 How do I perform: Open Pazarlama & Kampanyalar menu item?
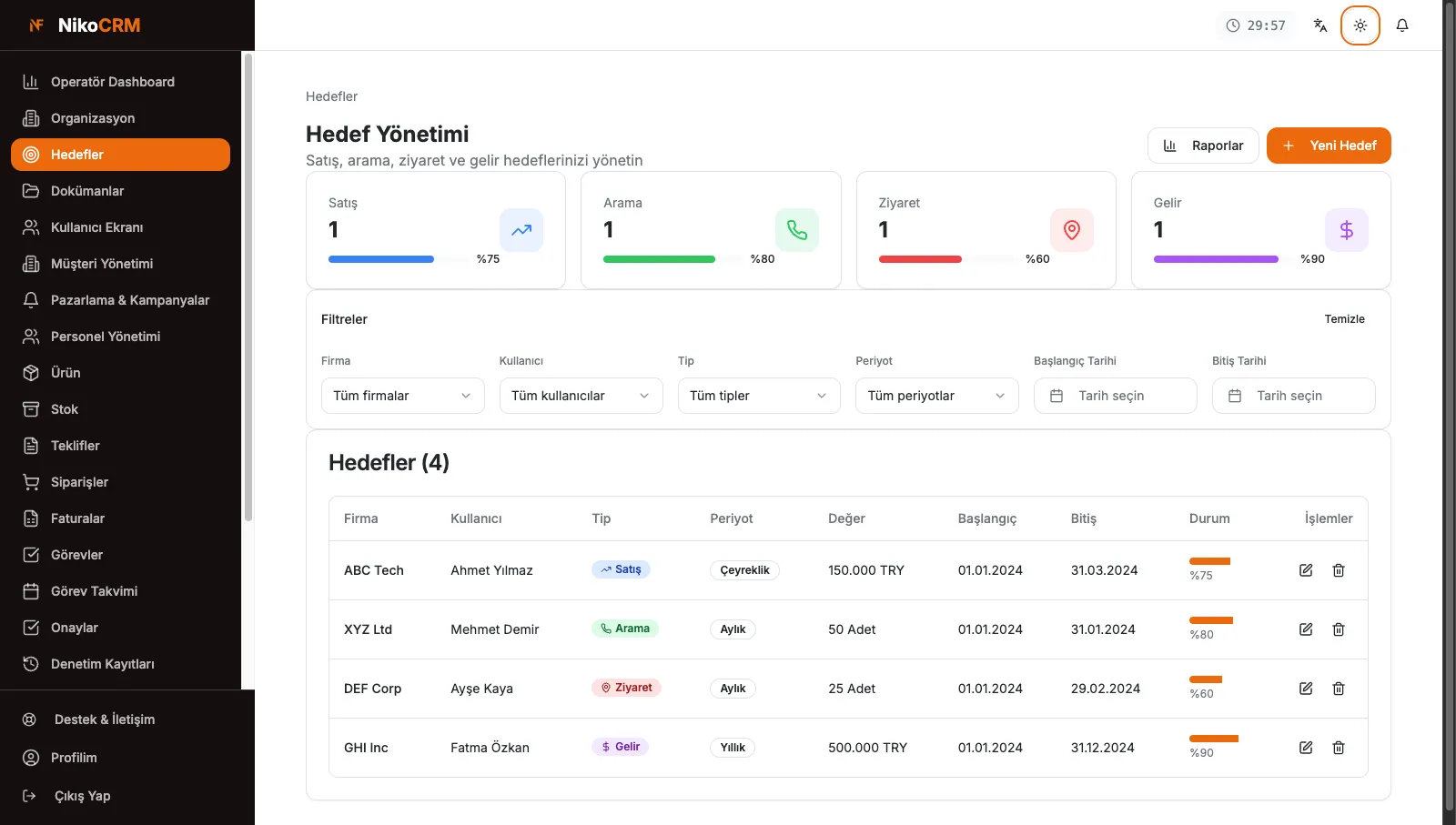pyautogui.click(x=120, y=300)
